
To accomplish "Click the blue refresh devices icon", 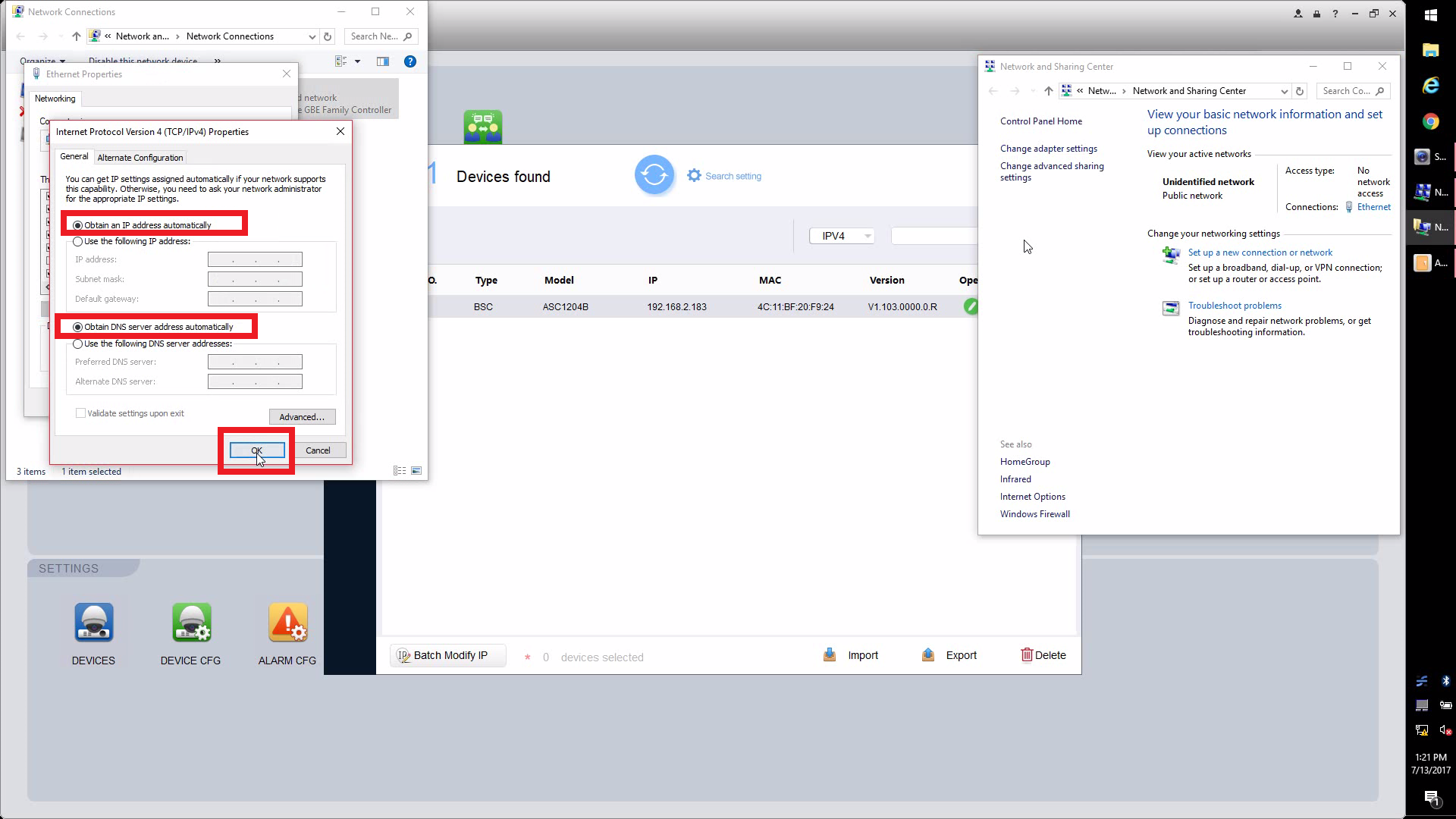I will [654, 175].
